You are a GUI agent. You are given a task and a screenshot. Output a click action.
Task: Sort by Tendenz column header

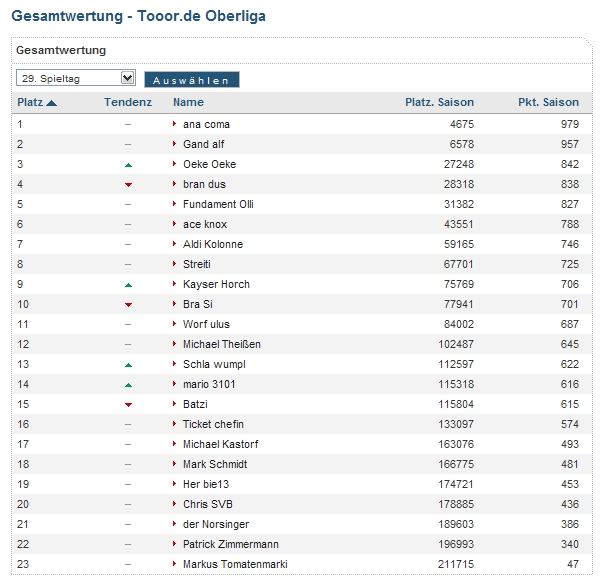127,102
